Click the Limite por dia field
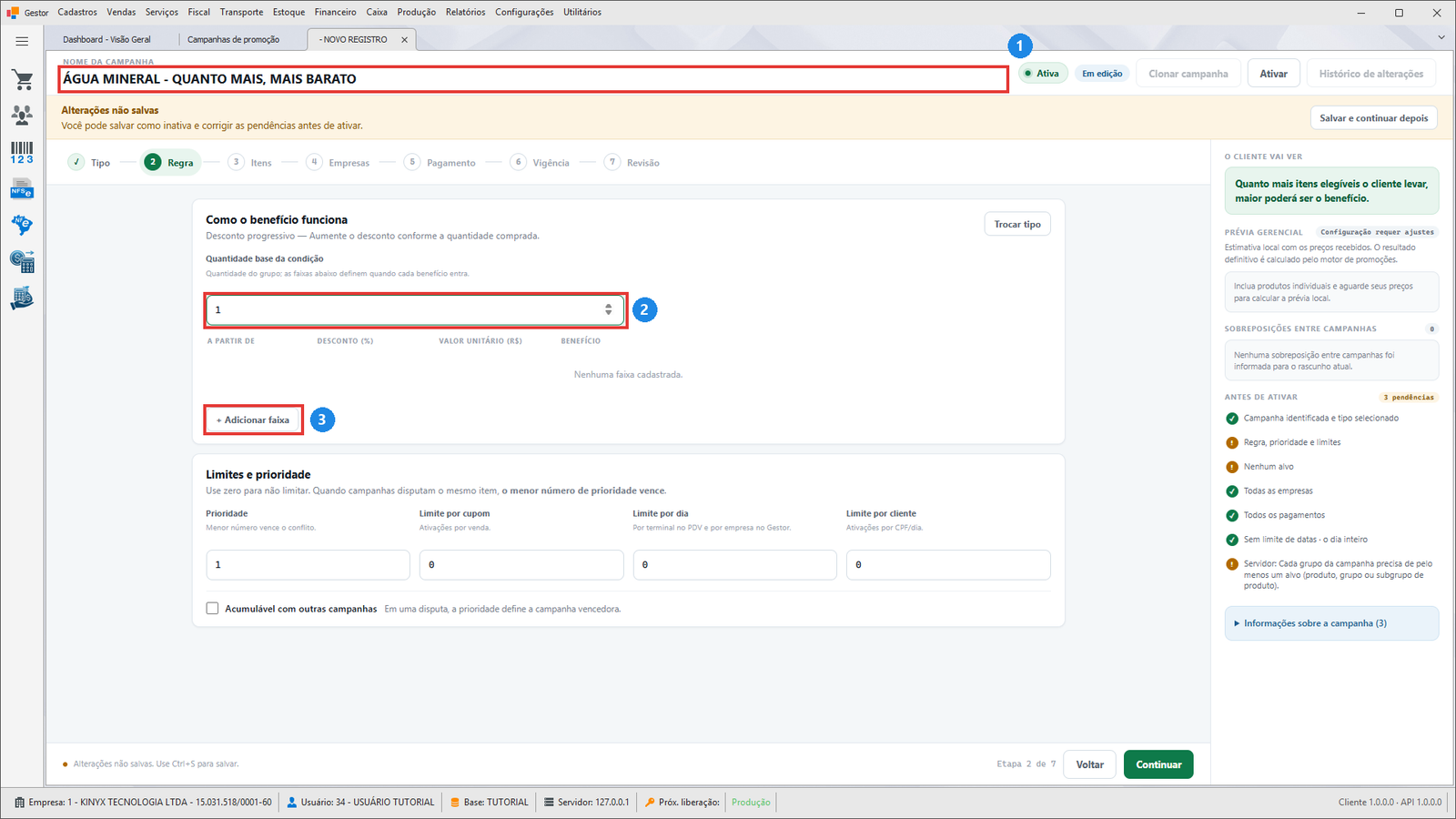This screenshot has height=819, width=1456. tap(734, 565)
